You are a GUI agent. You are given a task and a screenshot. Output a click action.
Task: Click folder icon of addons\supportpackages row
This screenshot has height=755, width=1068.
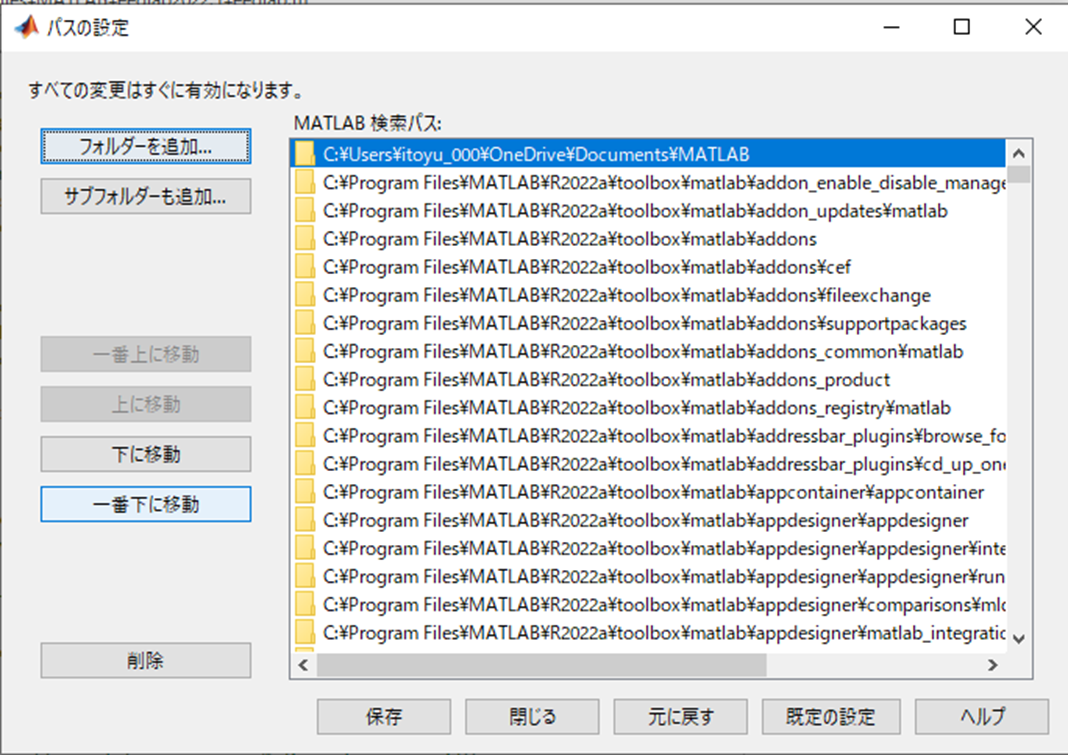[x=304, y=323]
